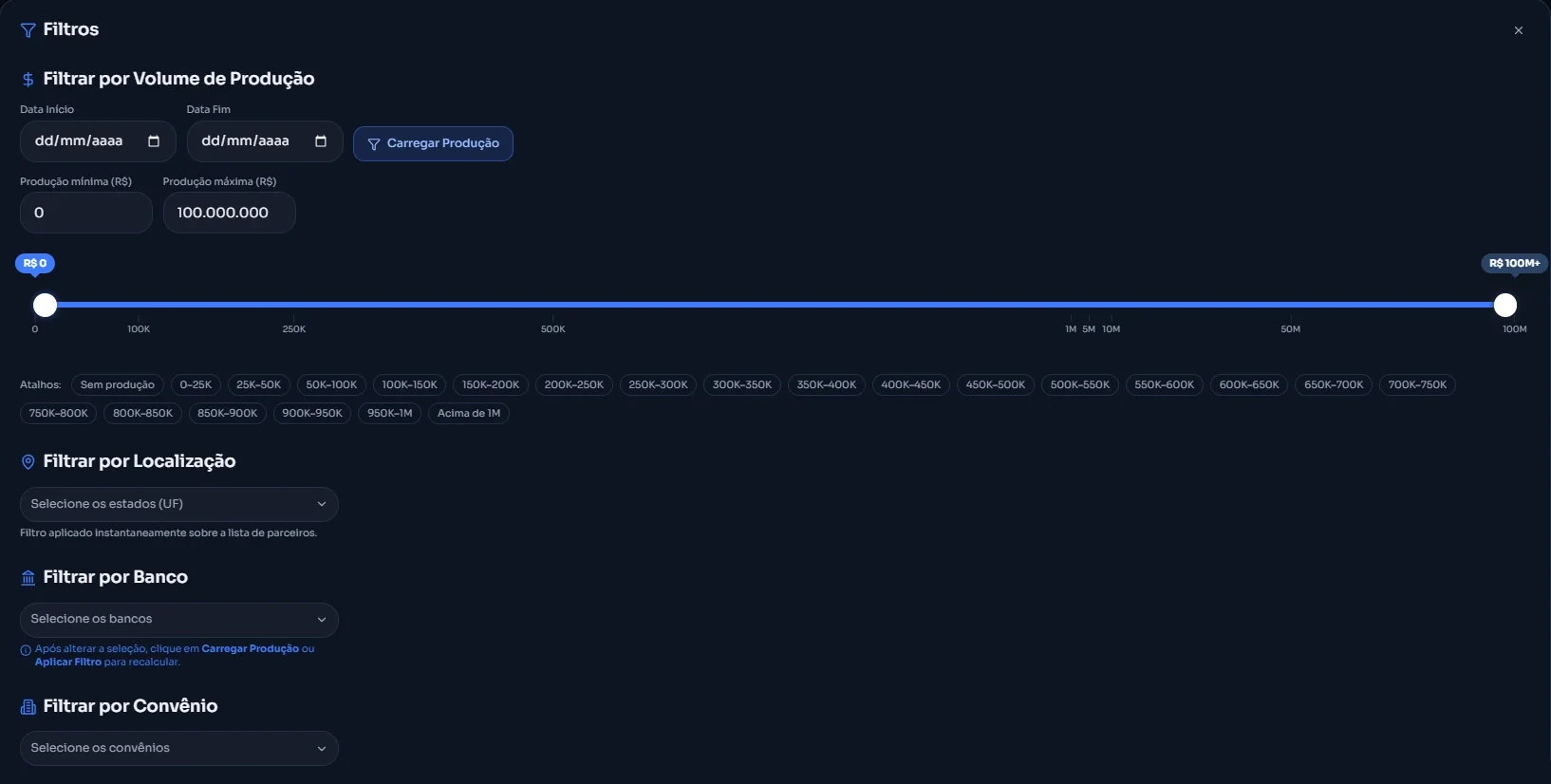Select the 600K-650K shortcut chip
This screenshot has height=784, width=1551.
tap(1249, 384)
